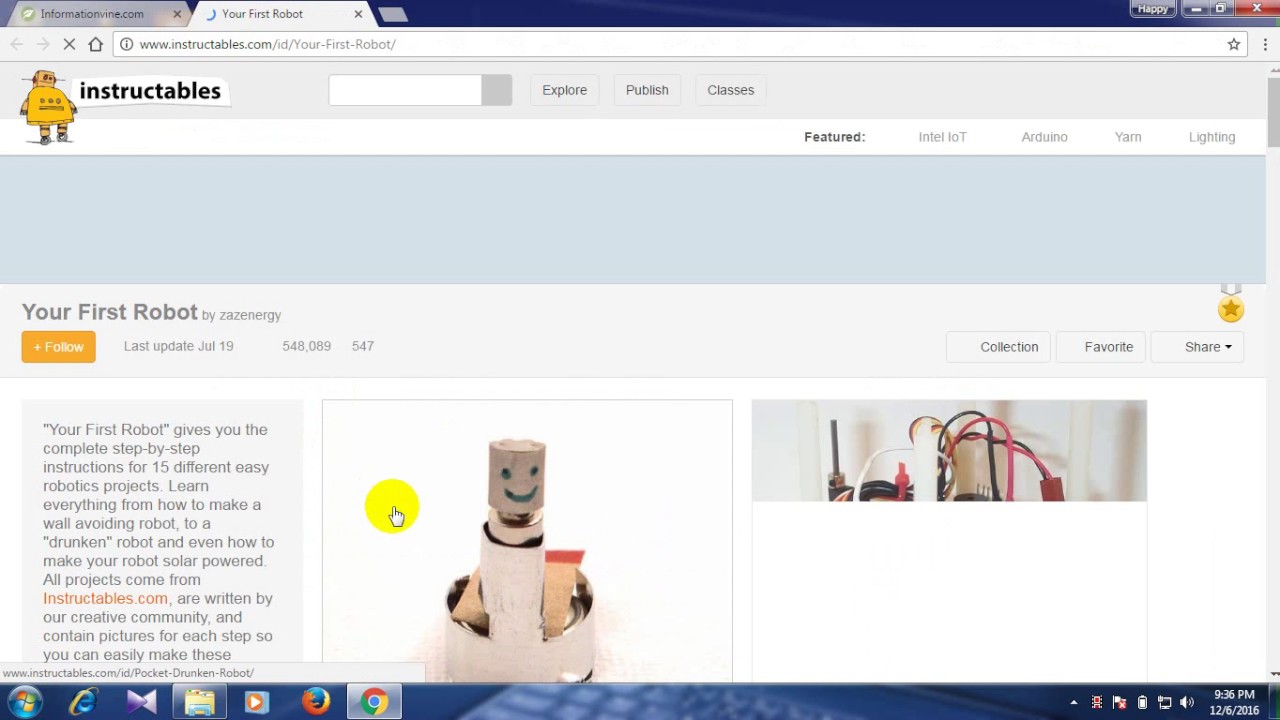Image resolution: width=1280 pixels, height=720 pixels.
Task: Close the Informationvine.com tab
Action: (x=177, y=14)
